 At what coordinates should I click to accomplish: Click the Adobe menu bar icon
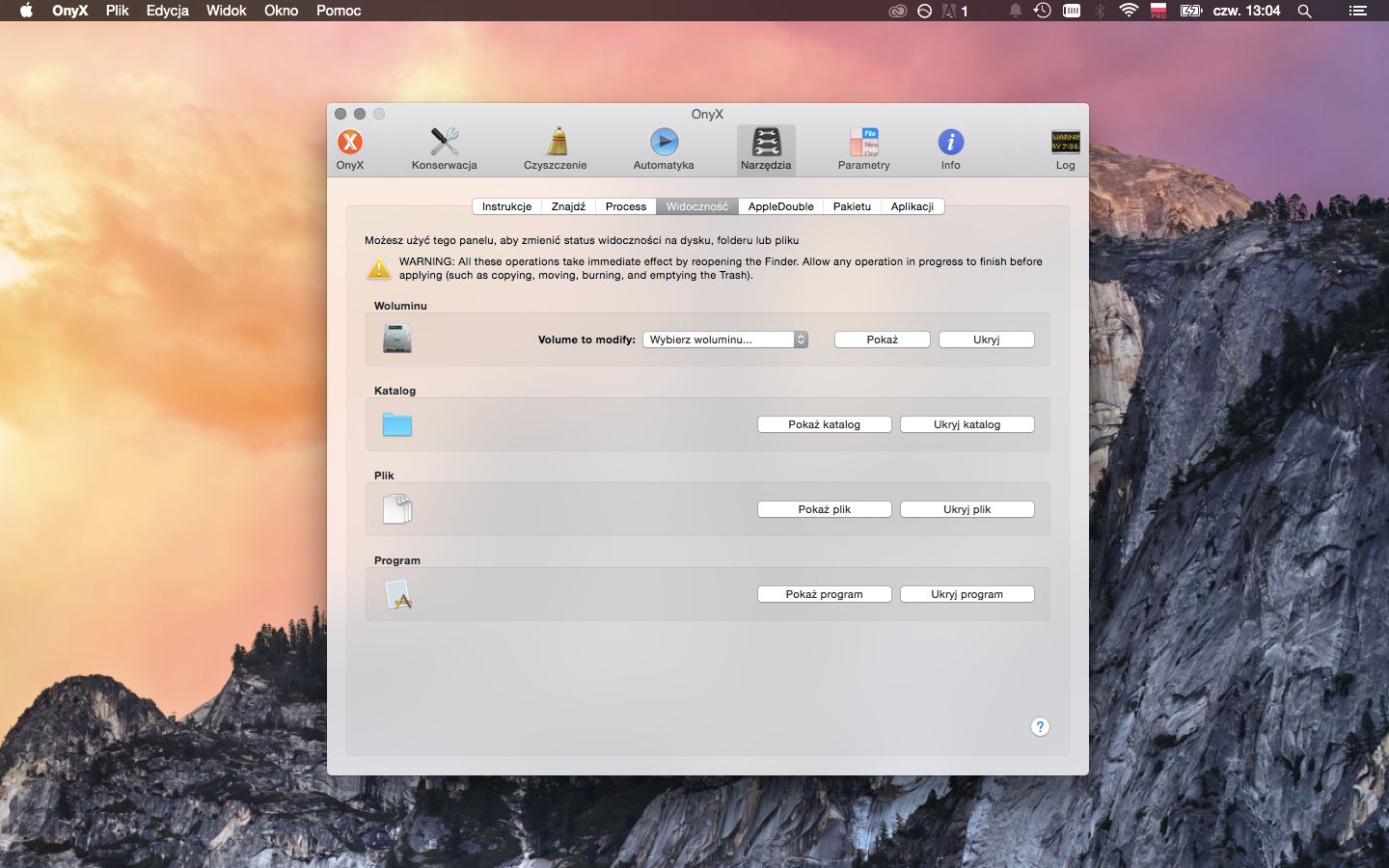[x=954, y=11]
